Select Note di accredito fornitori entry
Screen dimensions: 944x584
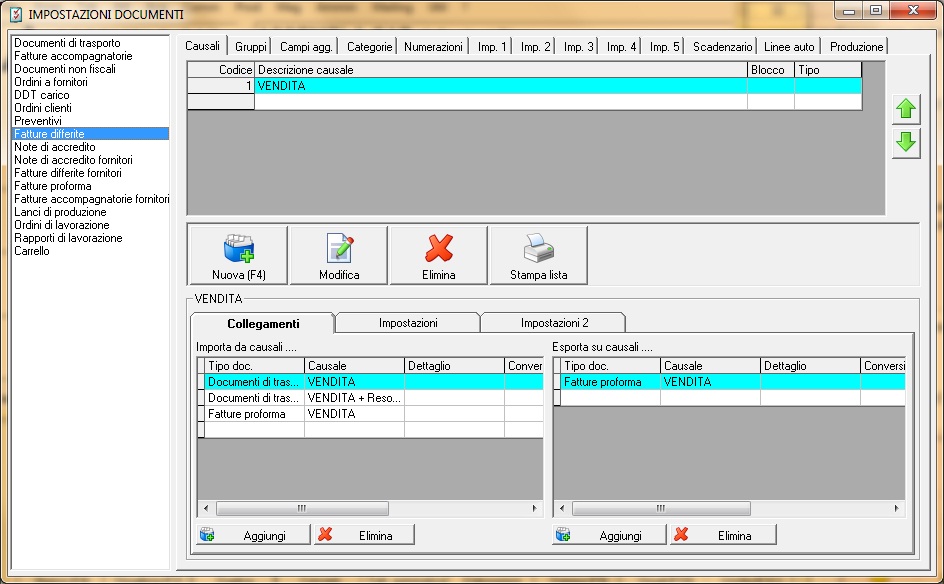point(90,160)
